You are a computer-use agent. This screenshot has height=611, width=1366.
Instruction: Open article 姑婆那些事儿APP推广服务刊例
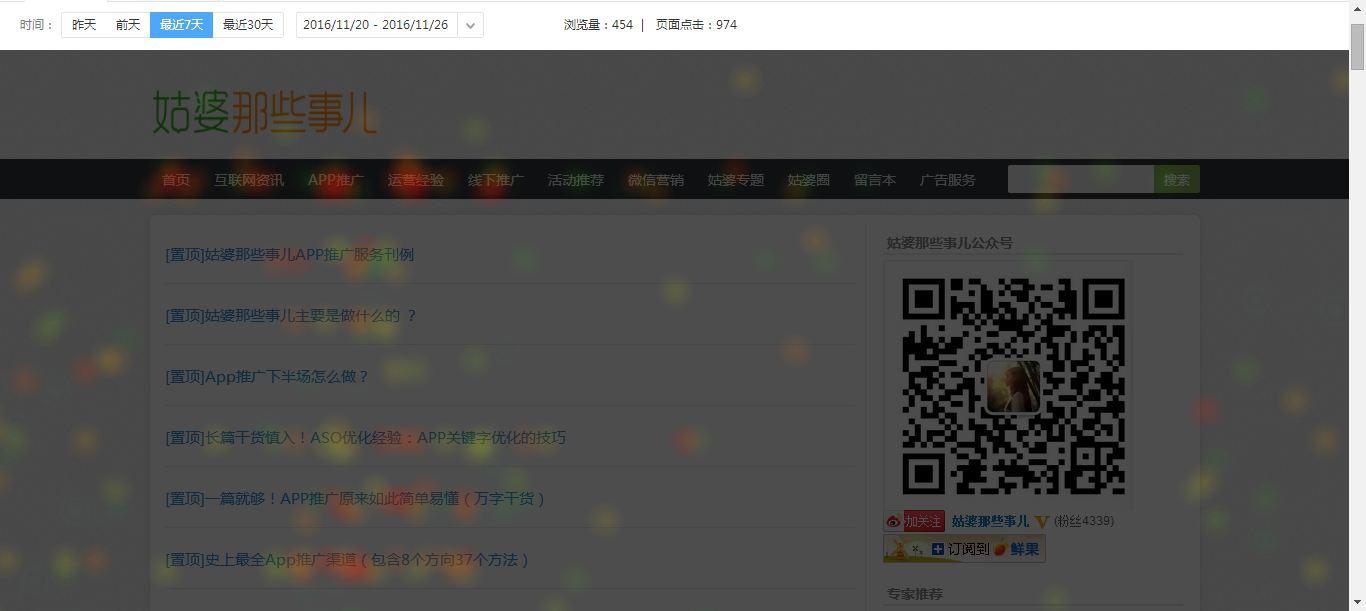pyautogui.click(x=290, y=254)
